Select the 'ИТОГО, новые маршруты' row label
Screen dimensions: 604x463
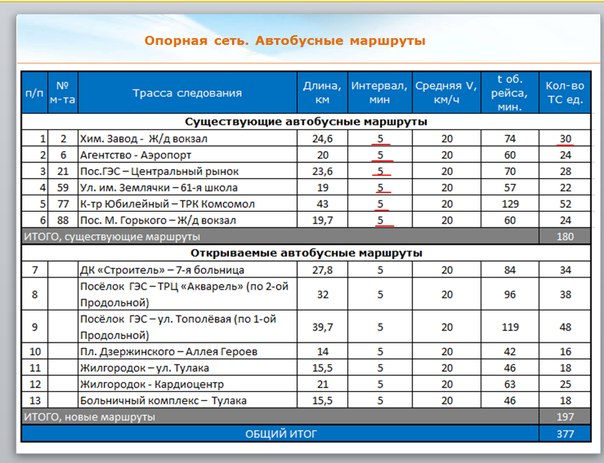pyautogui.click(x=90, y=417)
